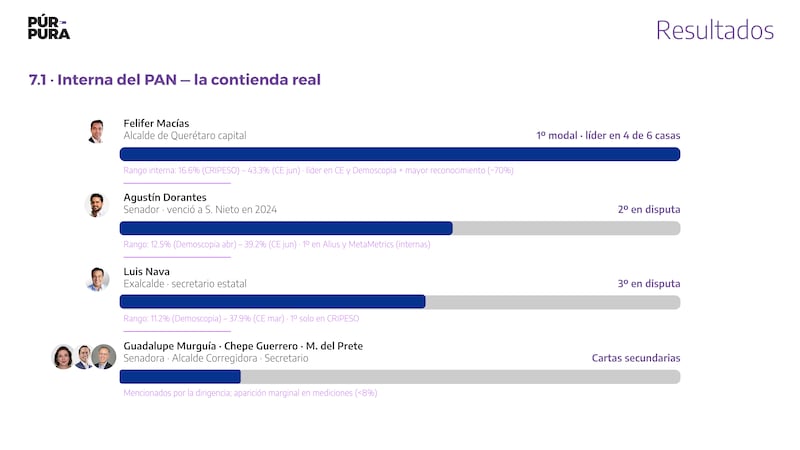Select Felifer Macías portrait photo
Screen dimensions: 800x450
(96, 132)
